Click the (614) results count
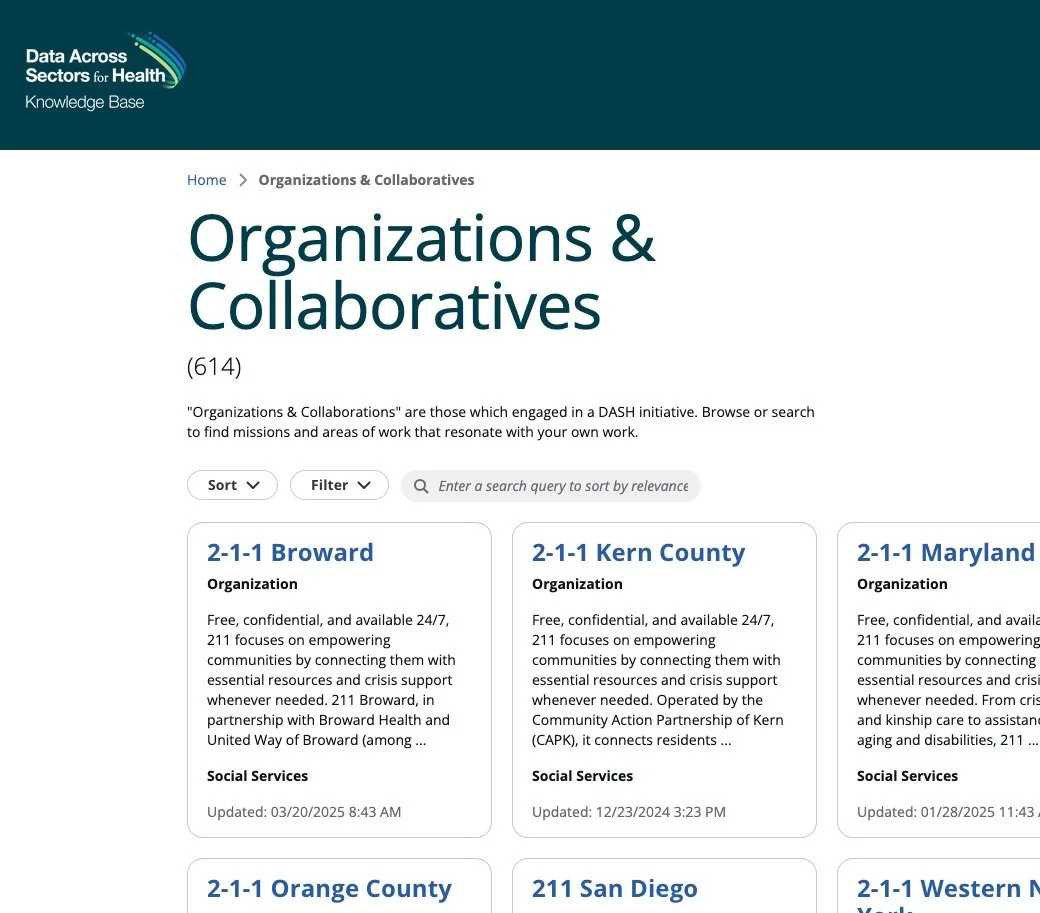 [214, 366]
